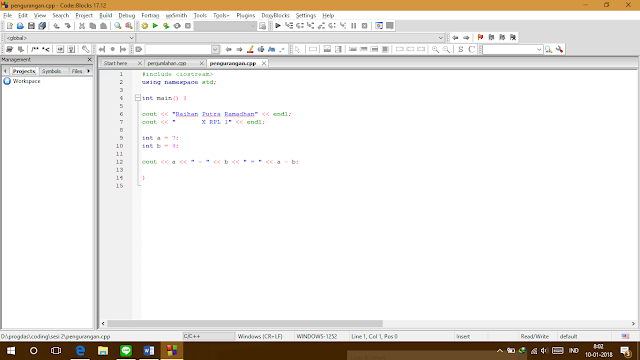Highlight search text with marker pen icon

(250, 49)
